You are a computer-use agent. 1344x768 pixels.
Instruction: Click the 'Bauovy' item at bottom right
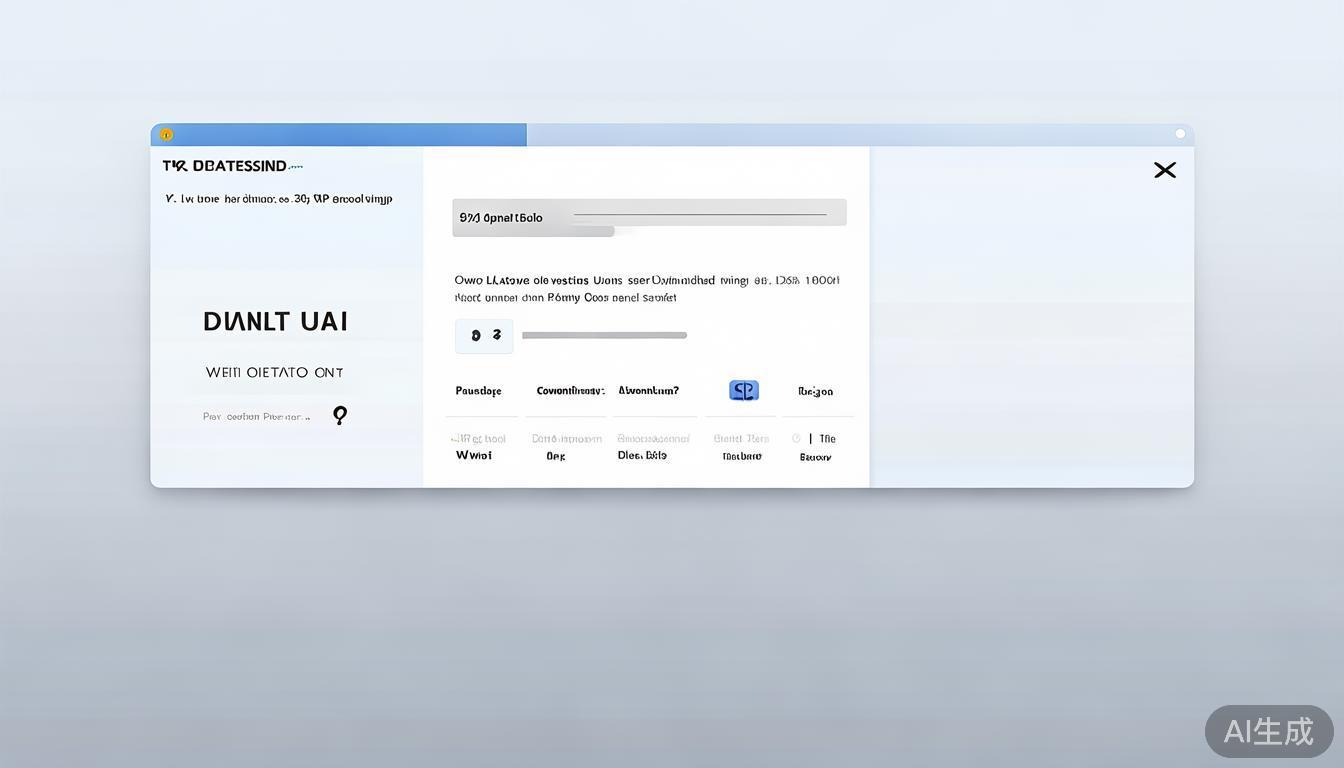pyautogui.click(x=815, y=457)
